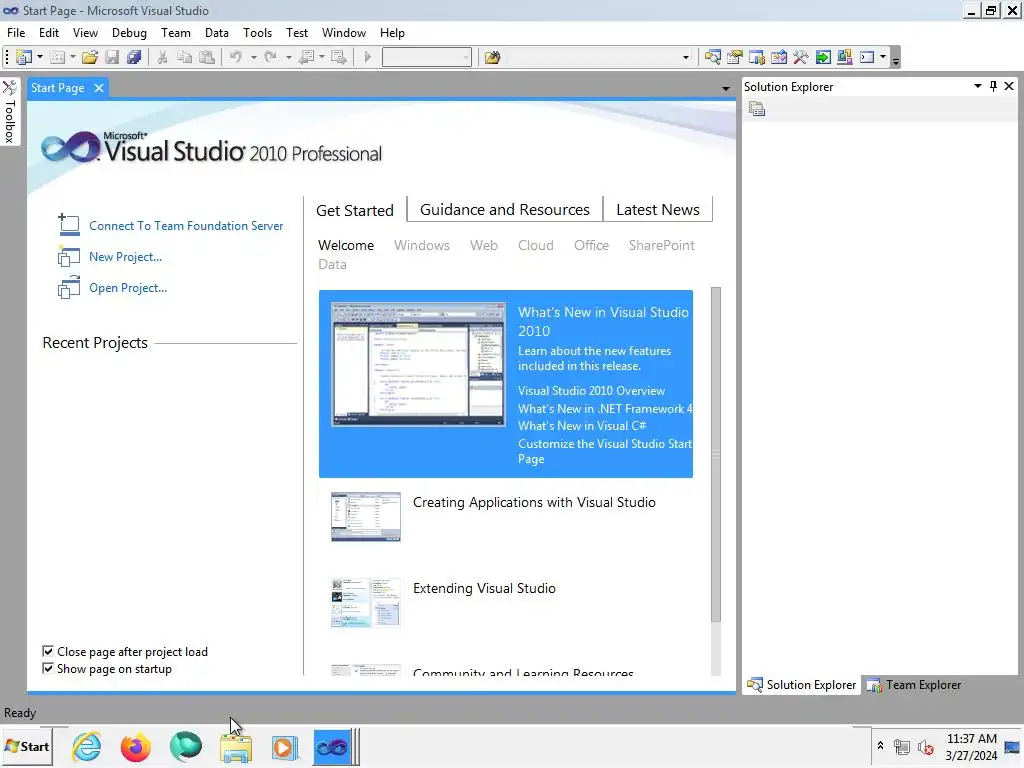Open Solution Explorer window position dropdown
1024x768 pixels.
[x=978, y=86]
